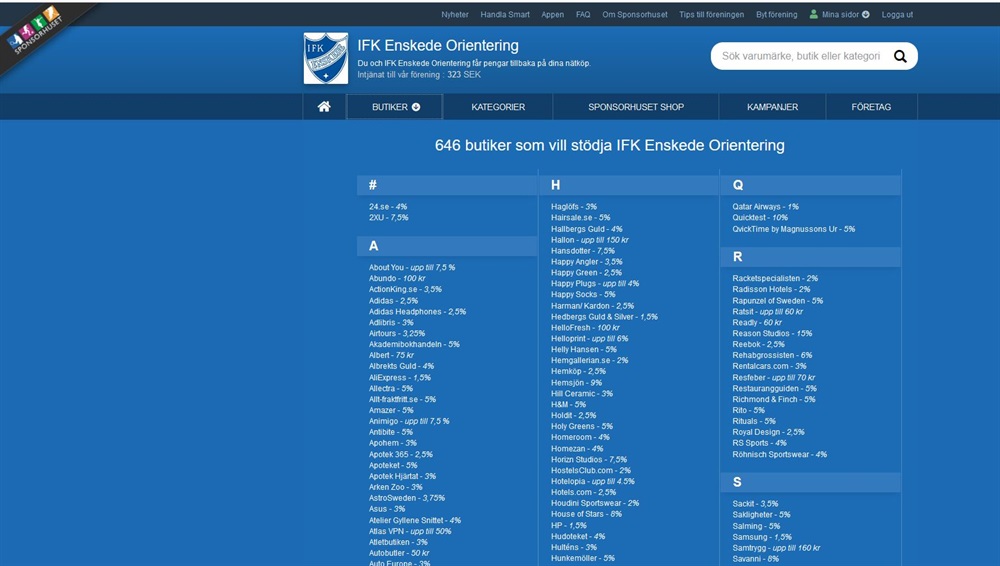The image size is (1000, 566).
Task: Open the Samsung store link
Action: [761, 537]
